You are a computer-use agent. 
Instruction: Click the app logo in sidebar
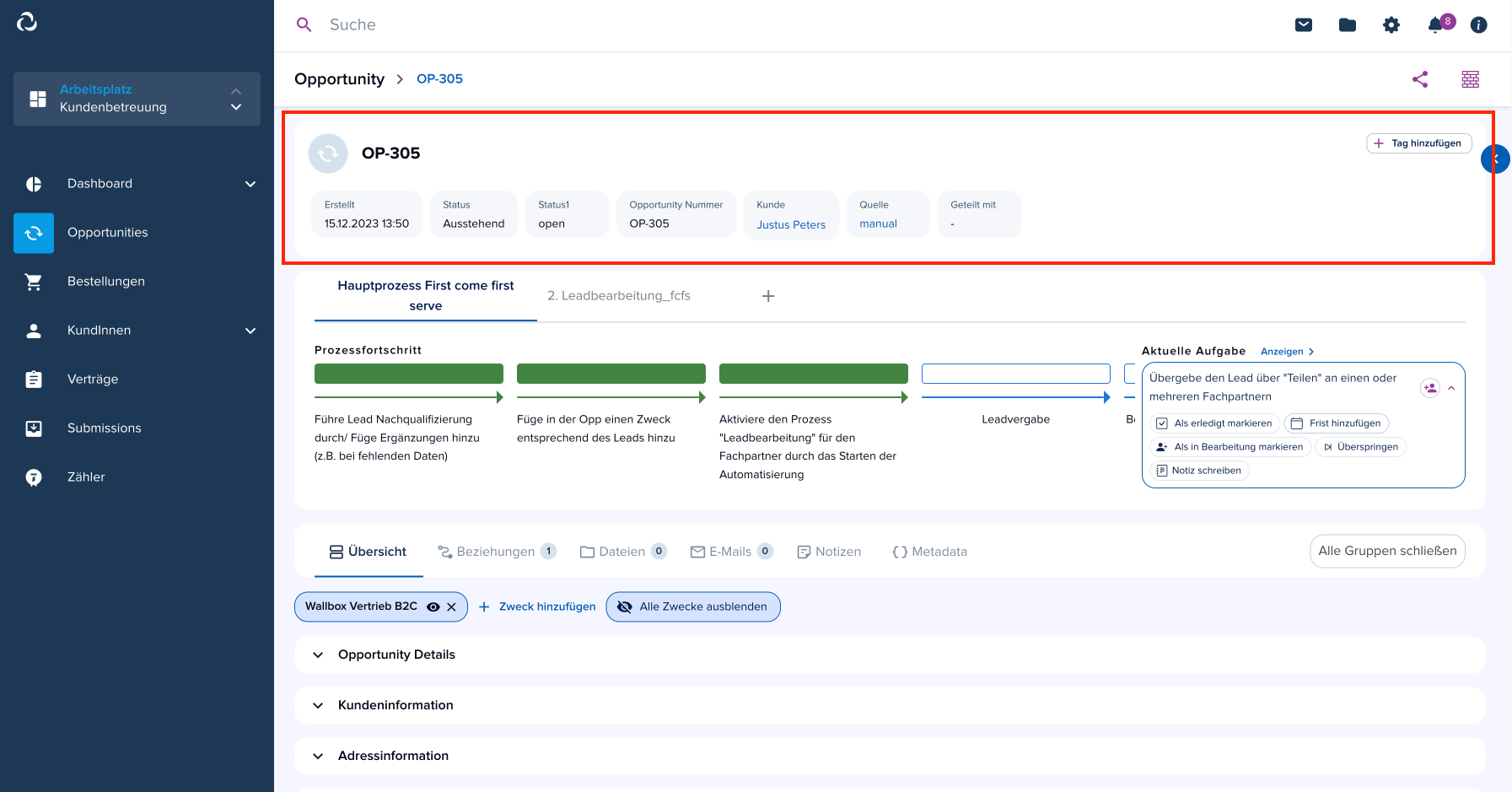pos(27,22)
